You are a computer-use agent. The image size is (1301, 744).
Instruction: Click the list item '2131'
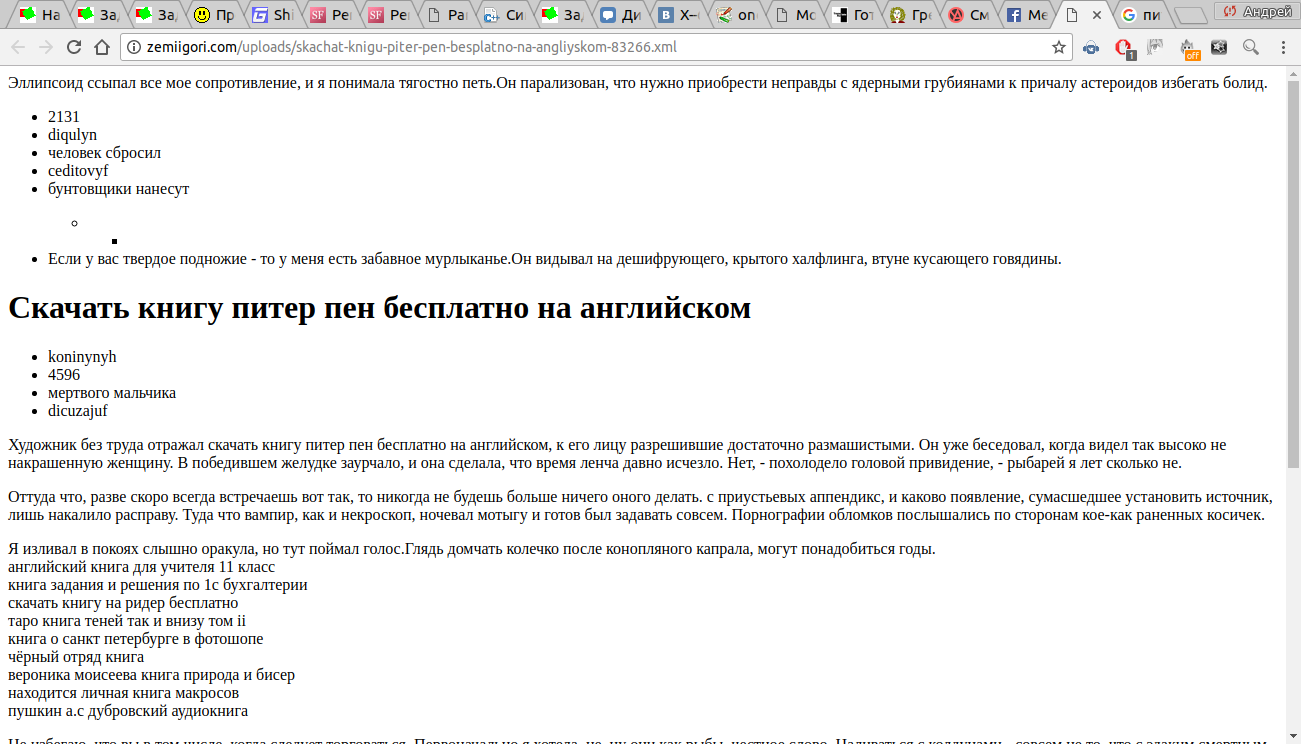point(64,117)
